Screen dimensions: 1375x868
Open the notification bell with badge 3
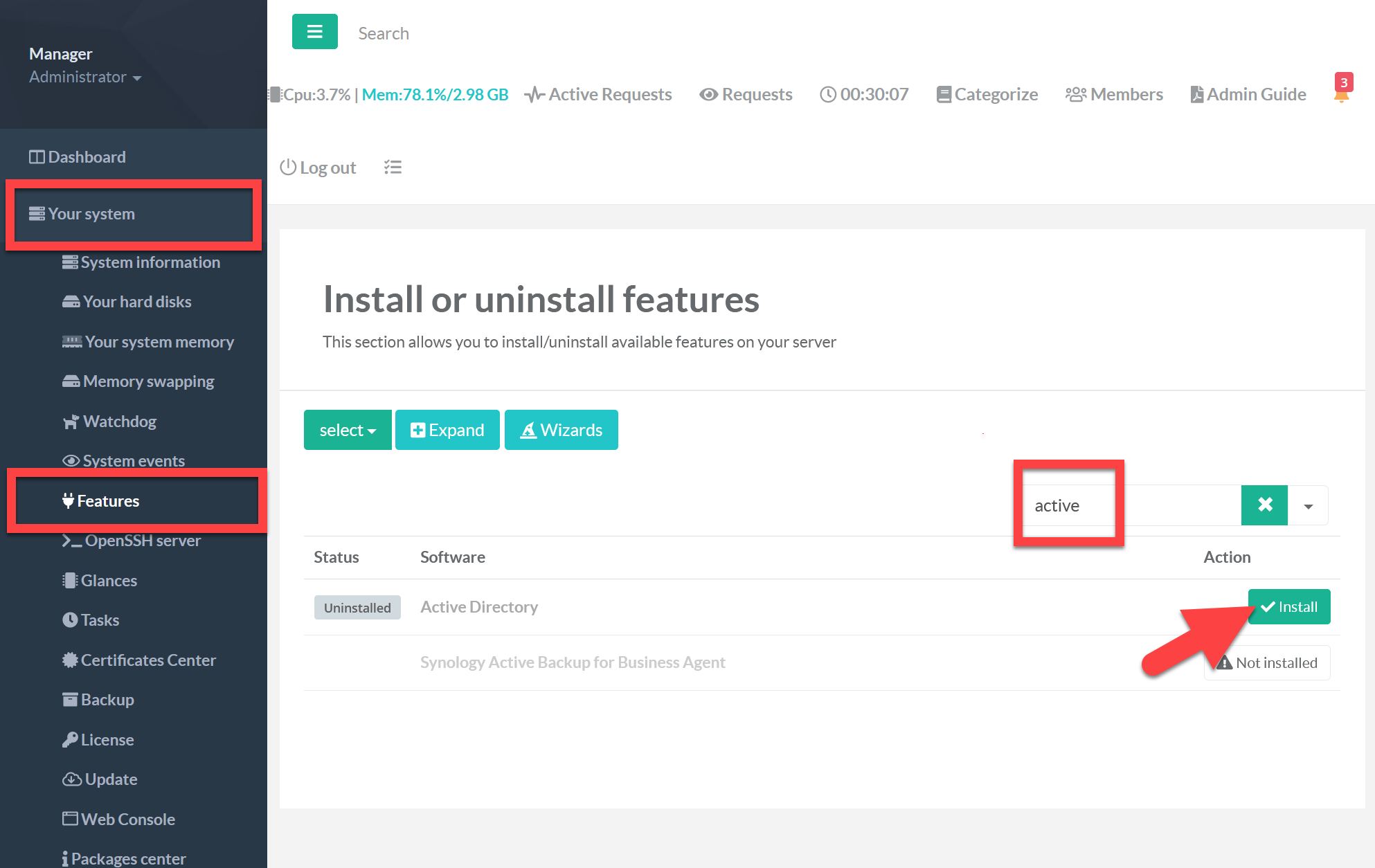pyautogui.click(x=1342, y=93)
